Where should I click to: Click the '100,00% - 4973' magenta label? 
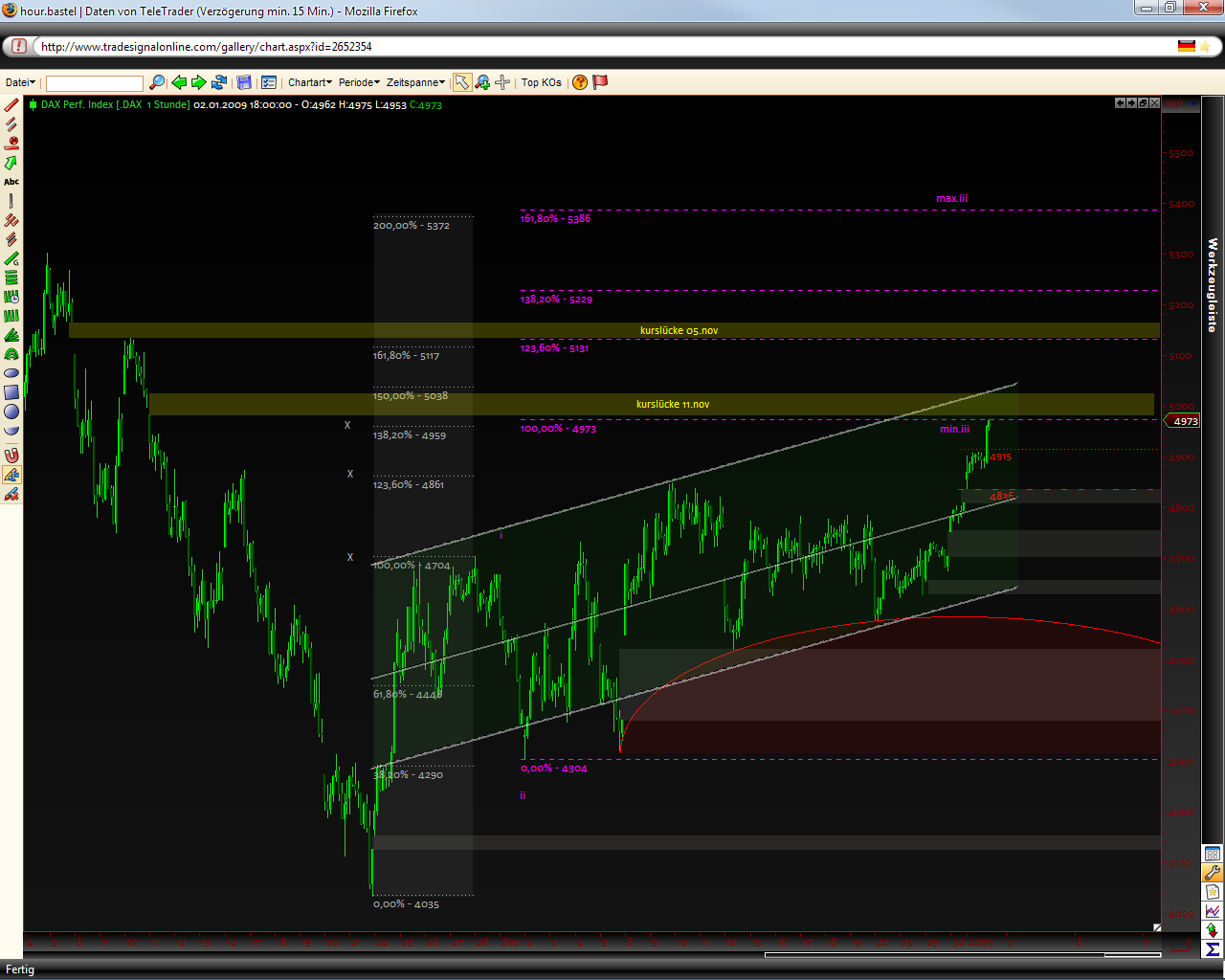(558, 429)
